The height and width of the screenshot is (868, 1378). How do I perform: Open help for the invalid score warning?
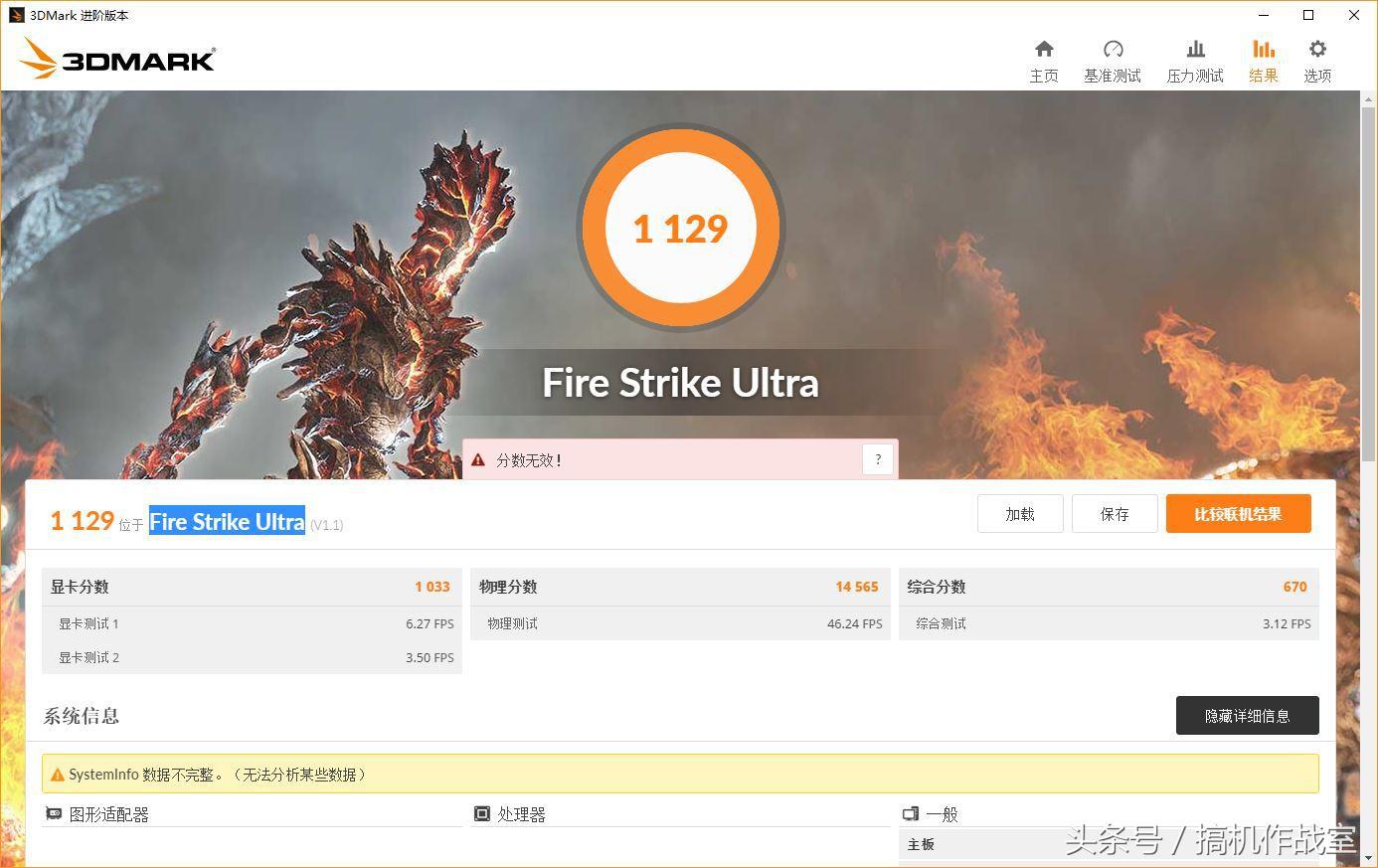877,459
